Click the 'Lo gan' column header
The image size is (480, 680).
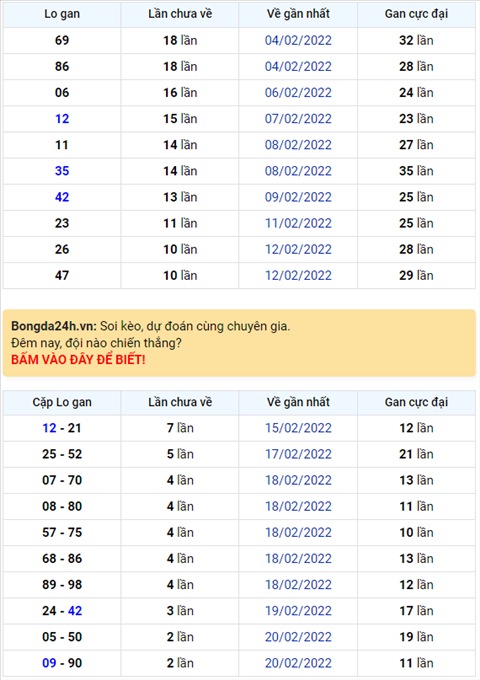click(62, 14)
